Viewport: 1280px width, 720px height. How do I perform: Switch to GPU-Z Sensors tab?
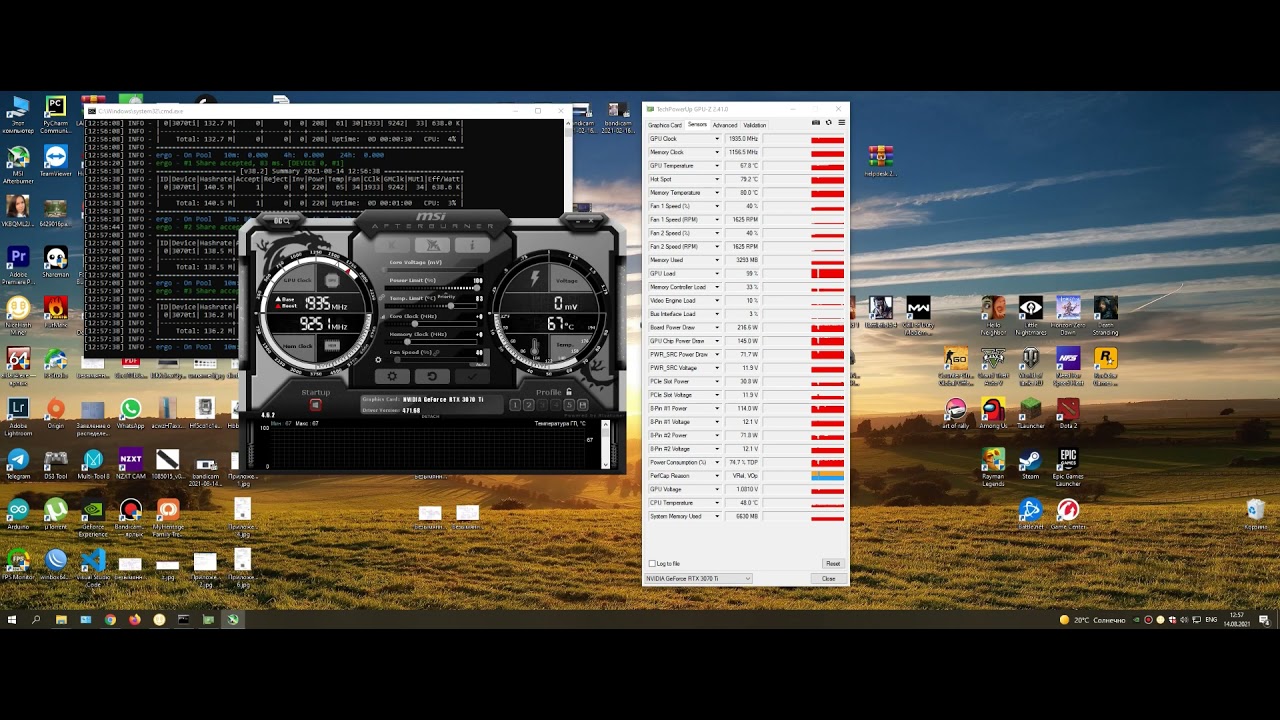pos(697,125)
